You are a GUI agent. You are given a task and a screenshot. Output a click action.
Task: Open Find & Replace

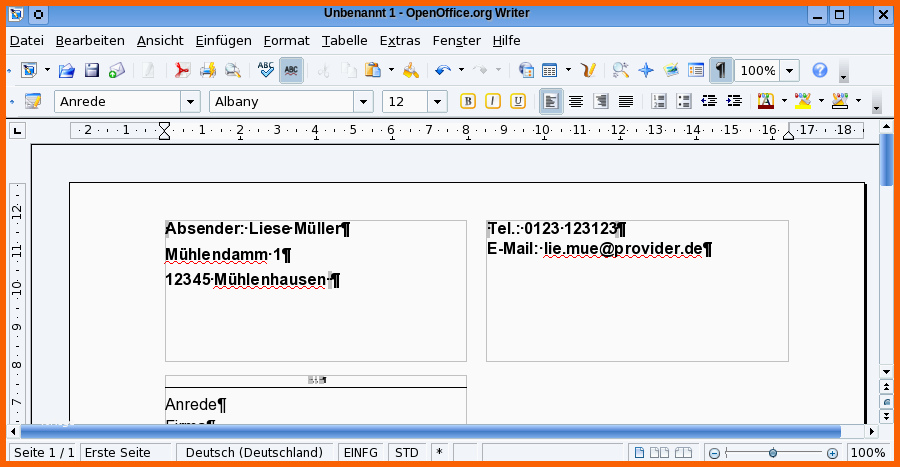620,70
